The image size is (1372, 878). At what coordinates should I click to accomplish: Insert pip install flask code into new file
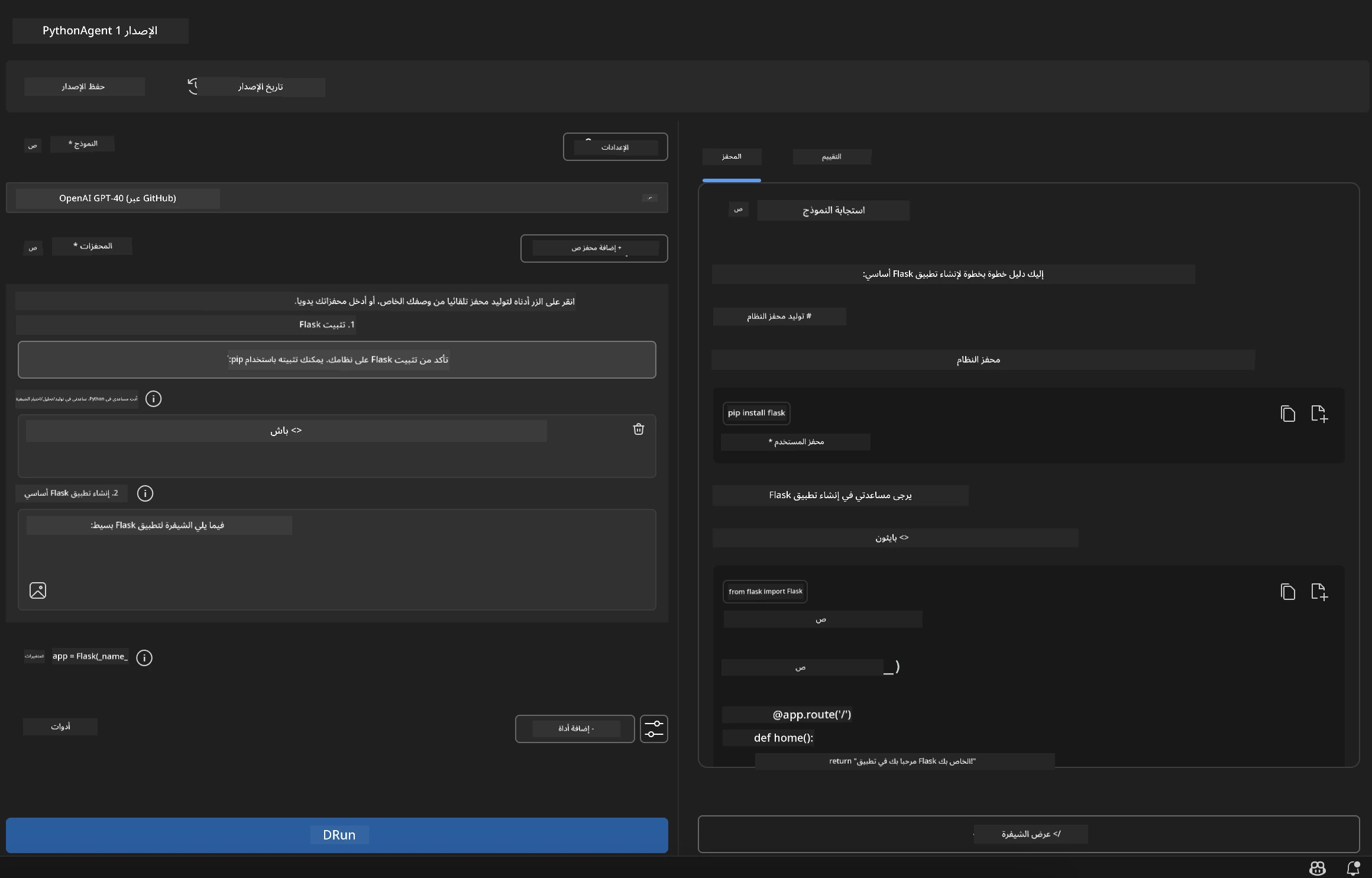1319,414
